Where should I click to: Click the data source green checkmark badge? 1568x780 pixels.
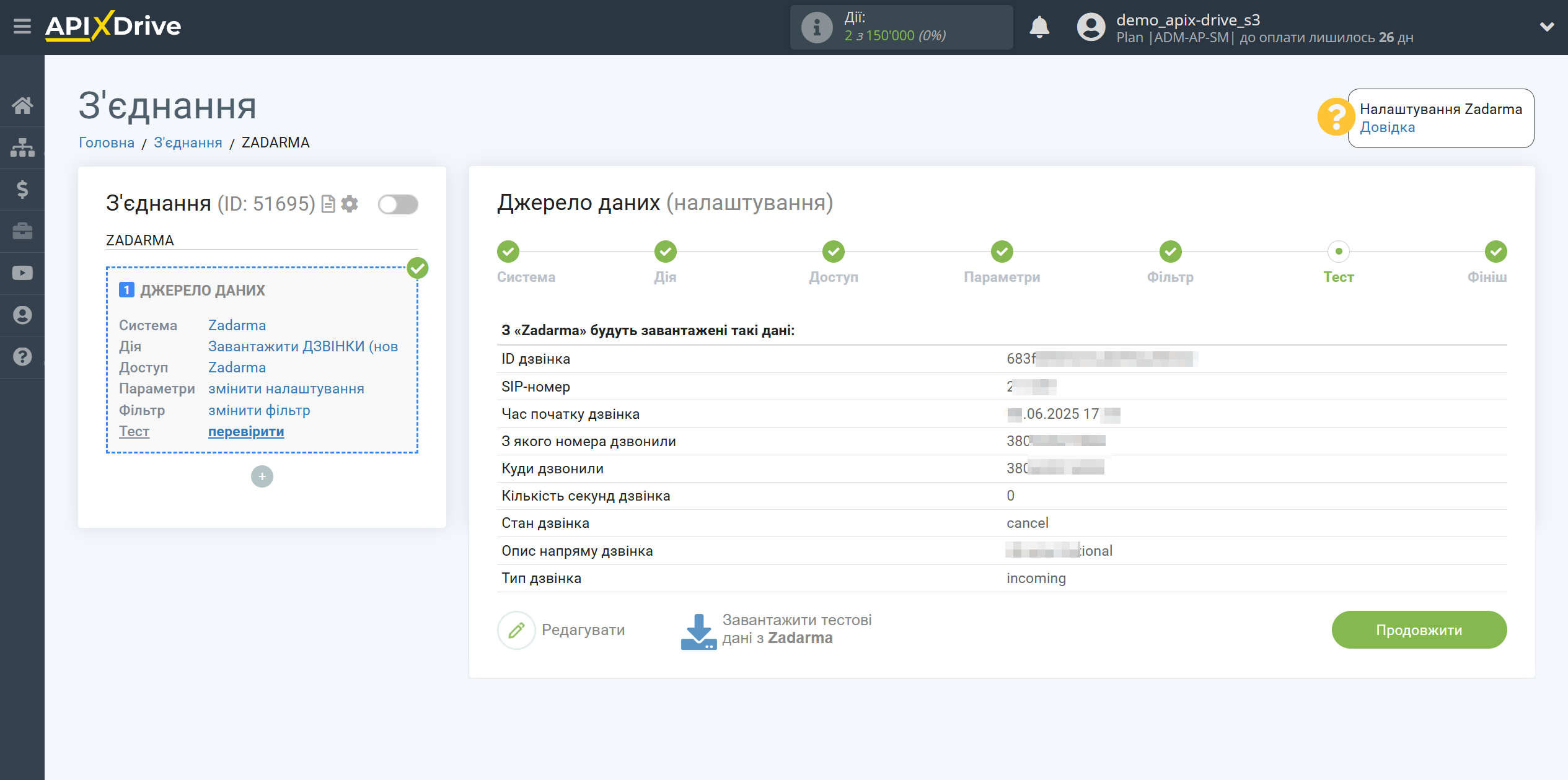click(x=418, y=268)
